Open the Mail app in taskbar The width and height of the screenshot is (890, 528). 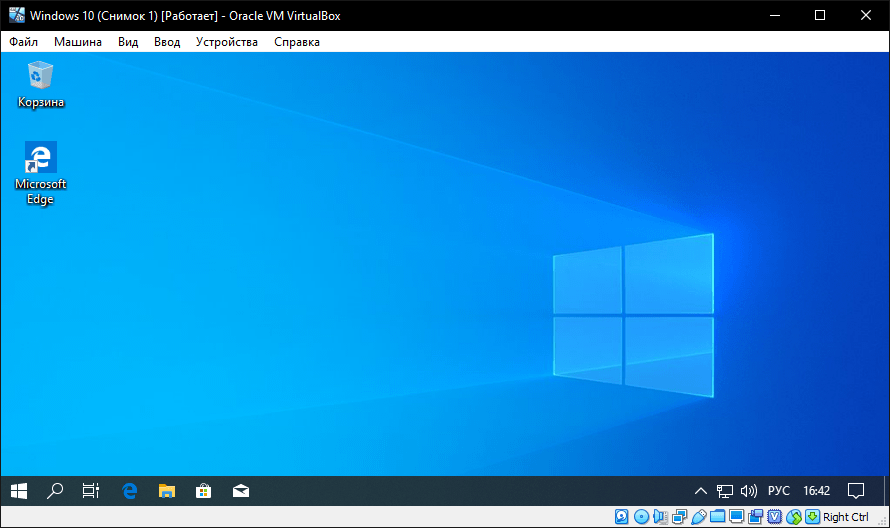241,491
